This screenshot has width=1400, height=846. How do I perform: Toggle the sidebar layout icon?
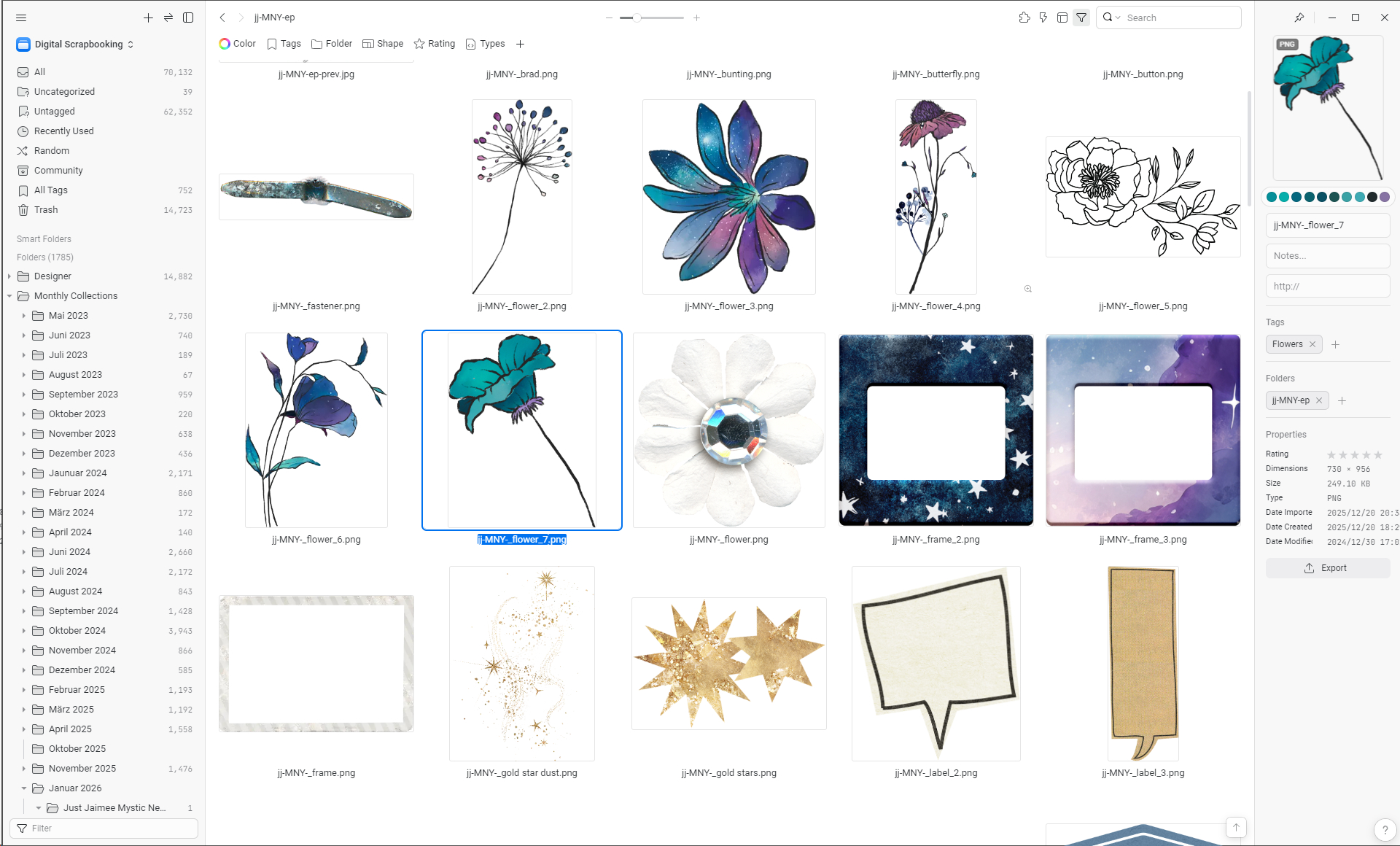point(188,18)
